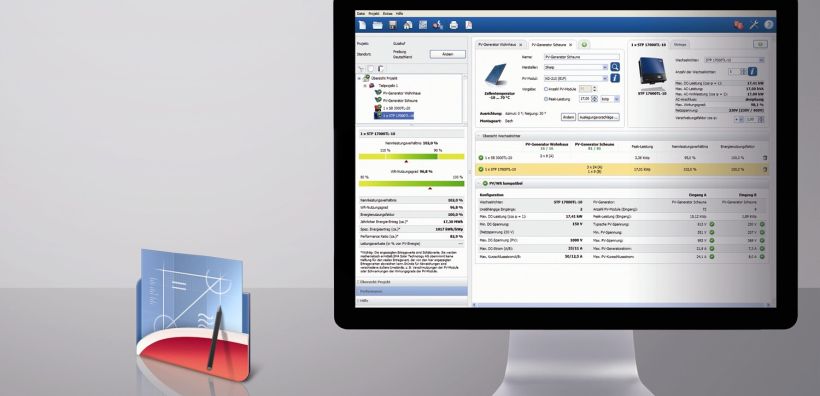Select the 1 x STP 17000TL-10 inverter tab
The width and height of the screenshot is (820, 396).
tap(648, 45)
